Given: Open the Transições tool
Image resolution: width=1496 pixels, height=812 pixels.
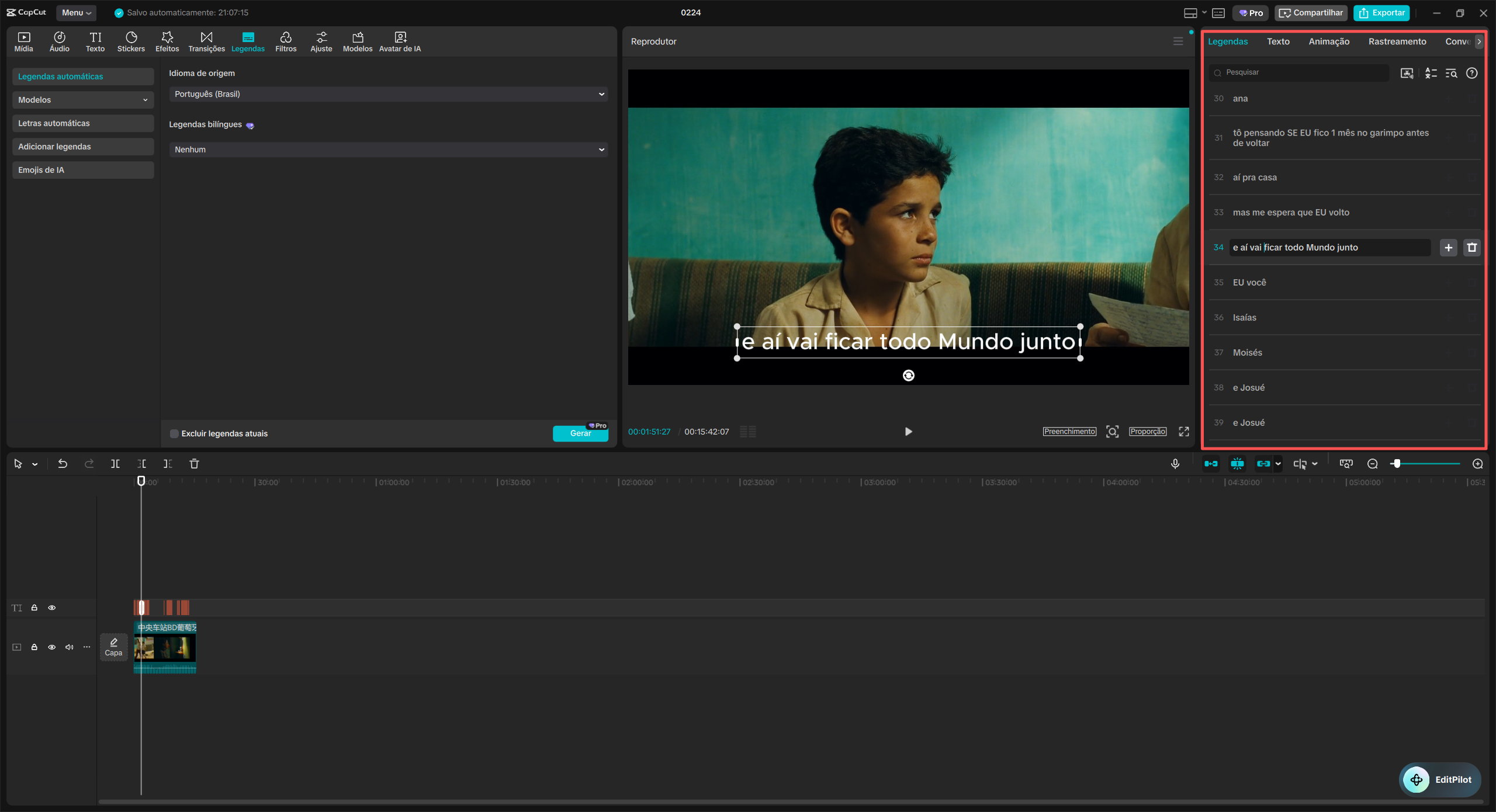Looking at the screenshot, I should [x=206, y=41].
